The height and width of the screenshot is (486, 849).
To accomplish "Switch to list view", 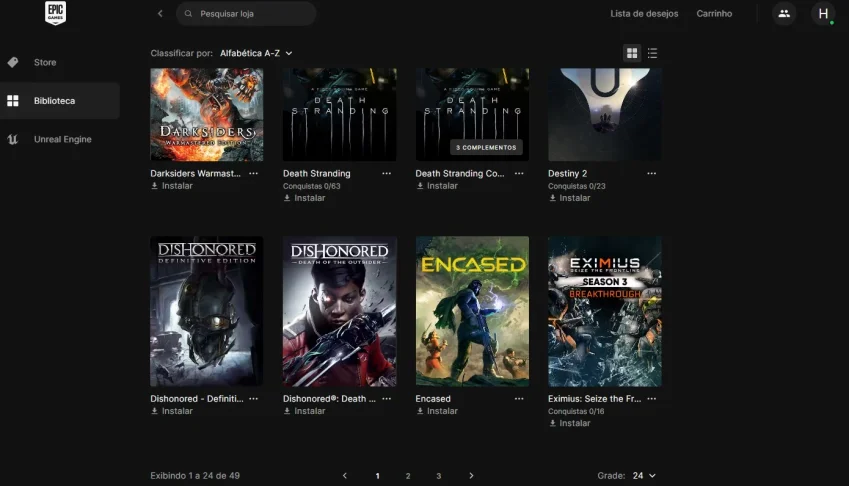I will (652, 53).
